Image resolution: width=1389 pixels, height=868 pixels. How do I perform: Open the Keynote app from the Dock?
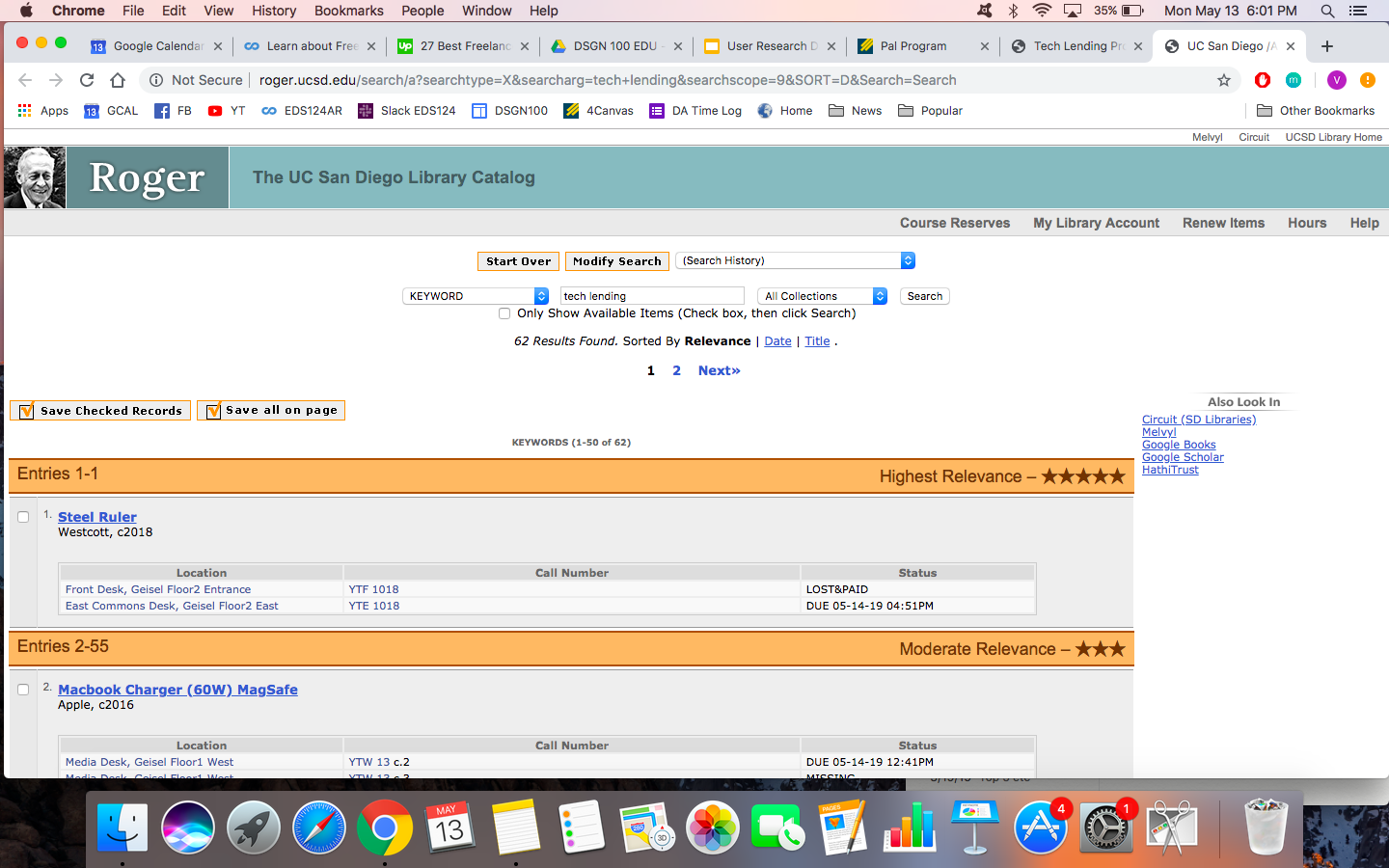[975, 827]
